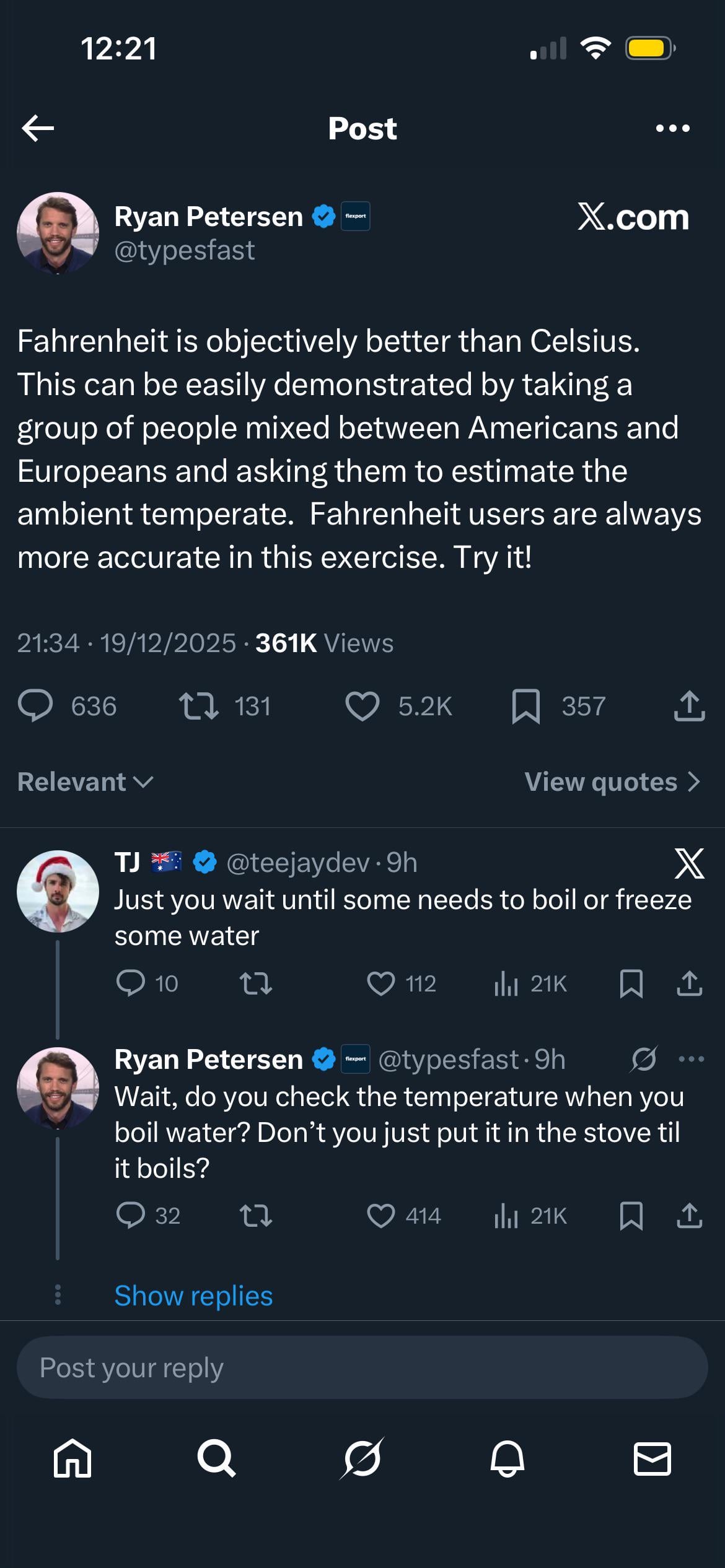725x1568 pixels.
Task: Bookmark the main Fahrenheit post
Action: [x=526, y=707]
